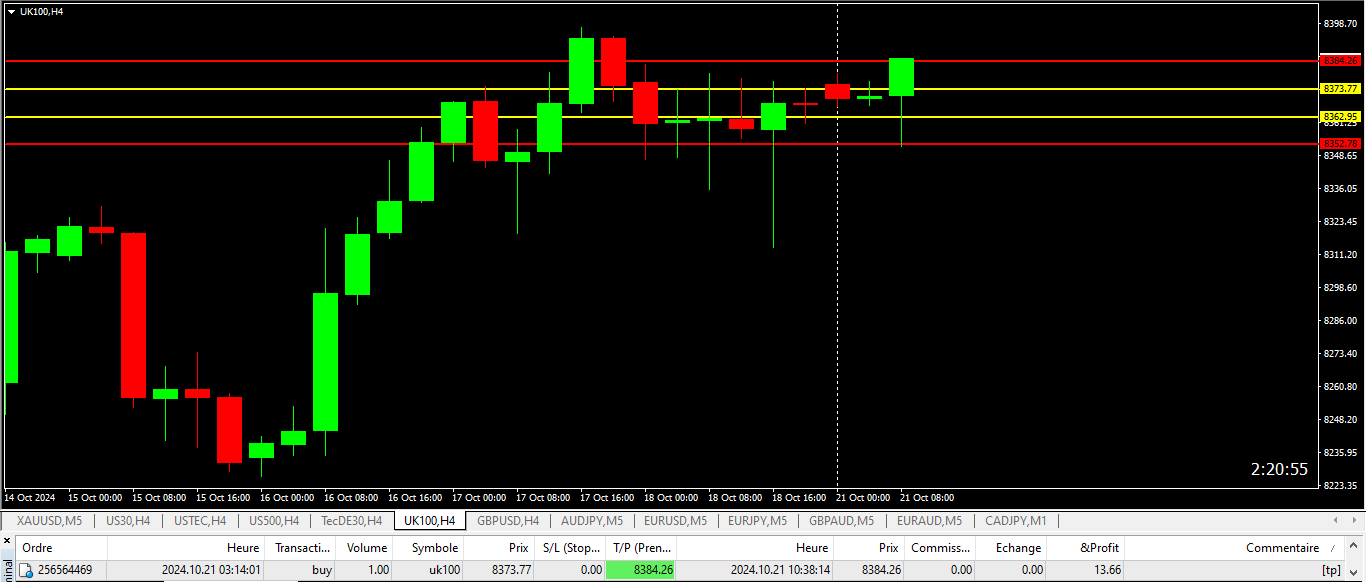The height and width of the screenshot is (582, 1366).
Task: Select the green T/P cell 8384.26
Action: [x=640, y=570]
